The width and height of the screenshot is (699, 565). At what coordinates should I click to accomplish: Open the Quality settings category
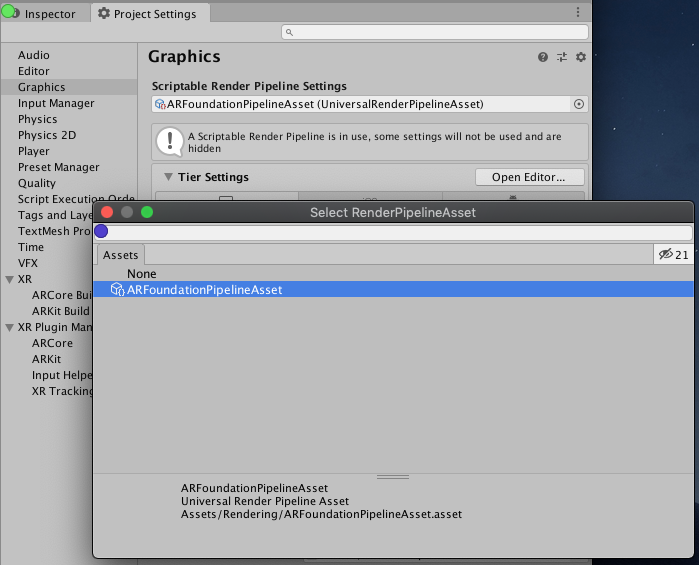pos(37,183)
